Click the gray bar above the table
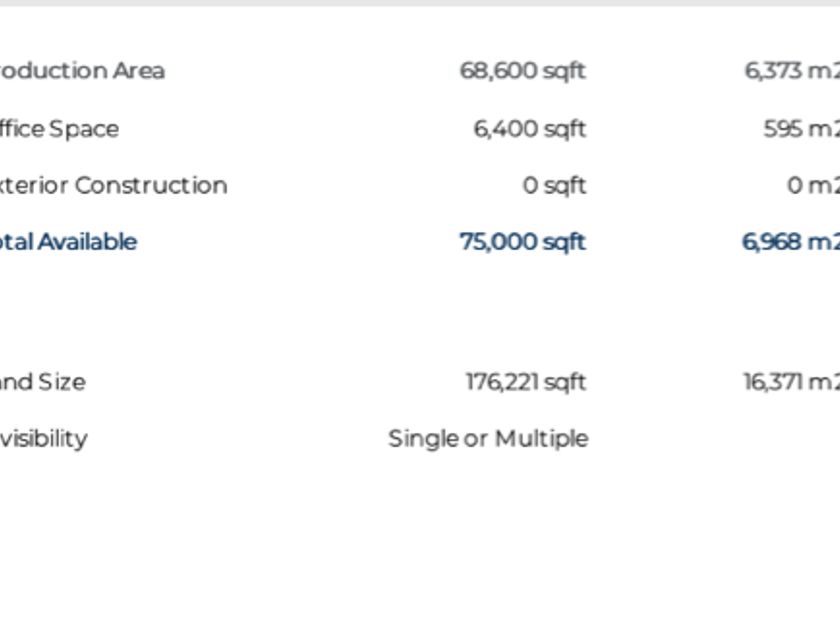 click(x=420, y=3)
